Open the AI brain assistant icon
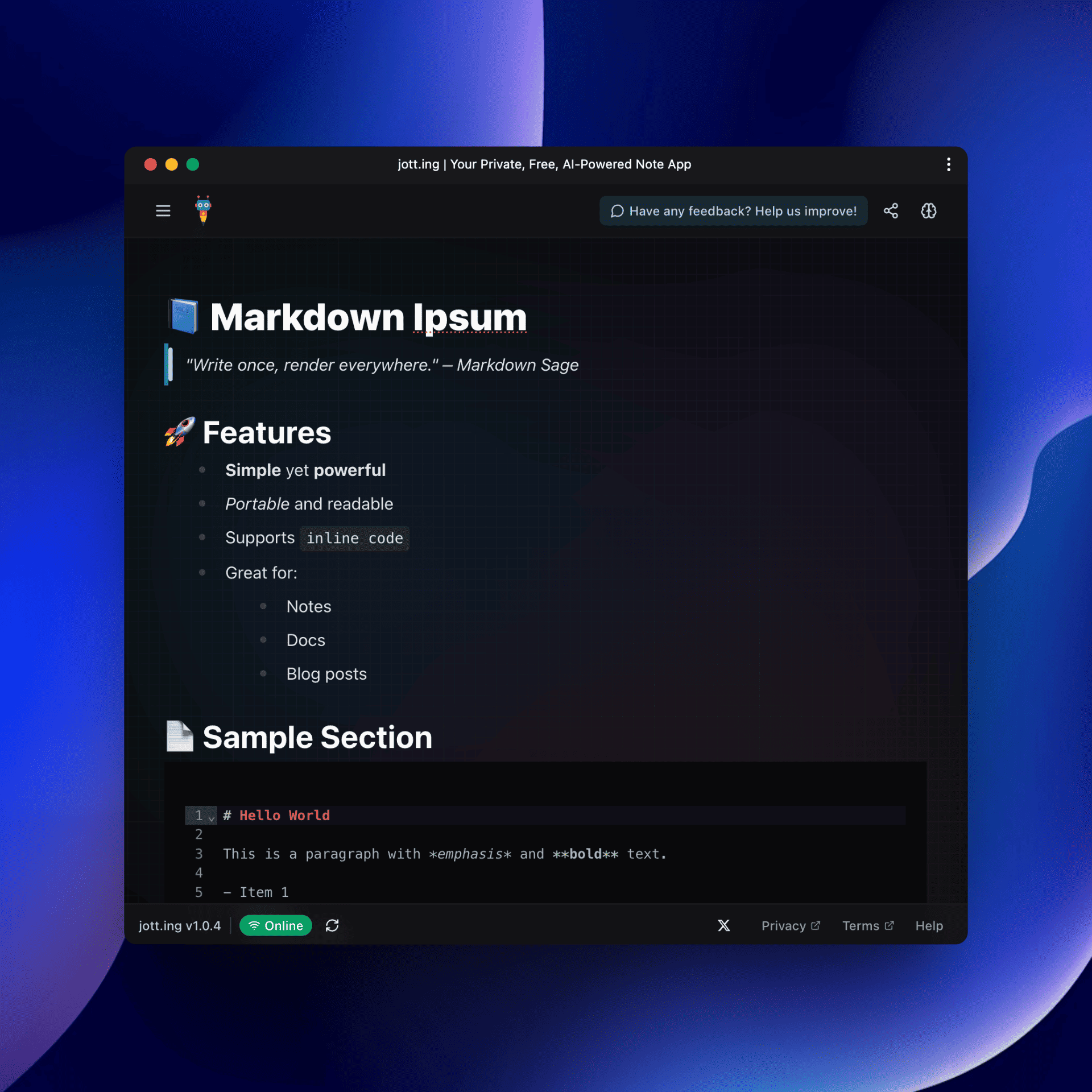The width and height of the screenshot is (1092, 1092). (929, 211)
